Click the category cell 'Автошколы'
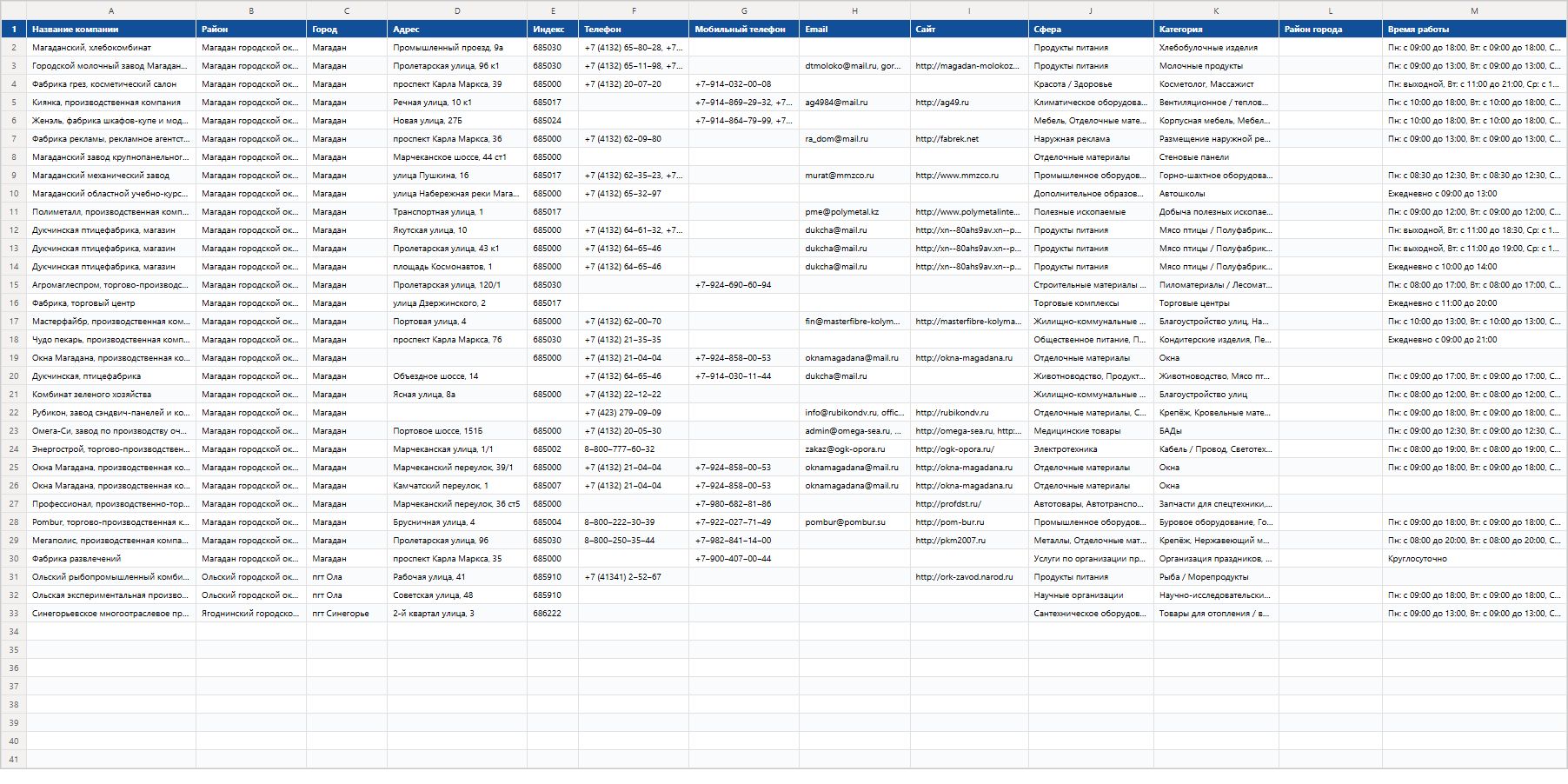This screenshot has width=1568, height=784. point(1216,194)
